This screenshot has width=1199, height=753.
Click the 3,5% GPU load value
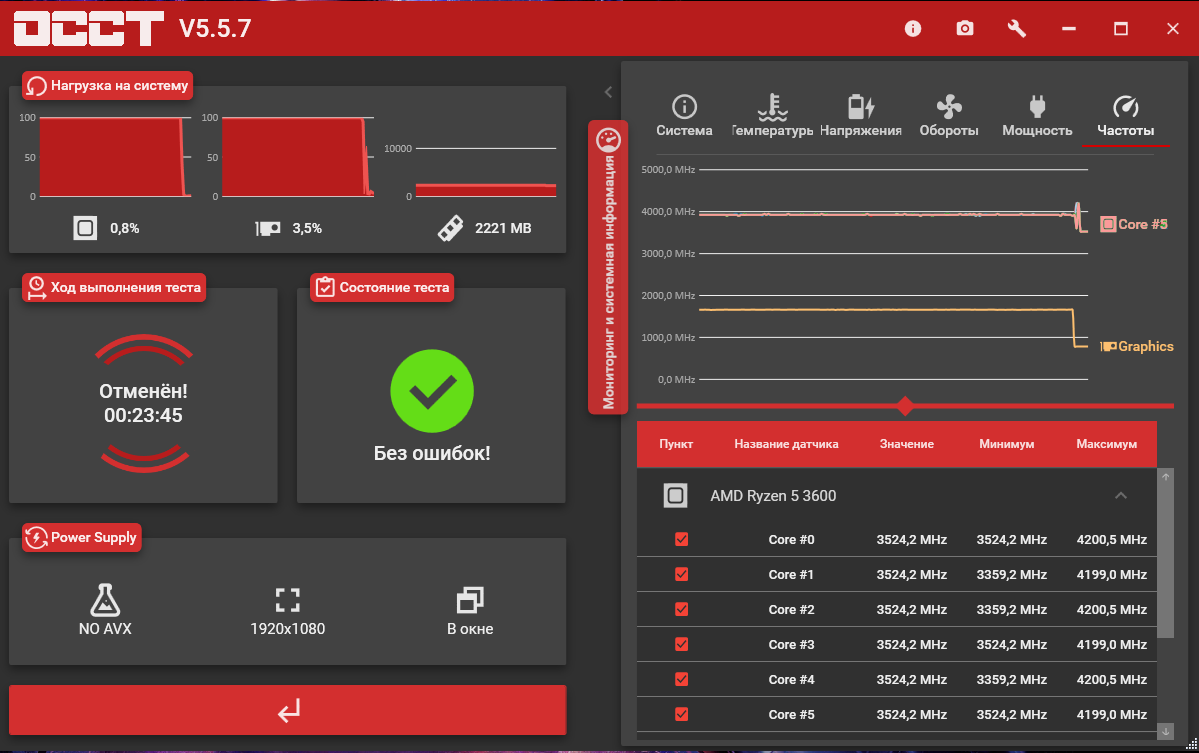tap(307, 228)
